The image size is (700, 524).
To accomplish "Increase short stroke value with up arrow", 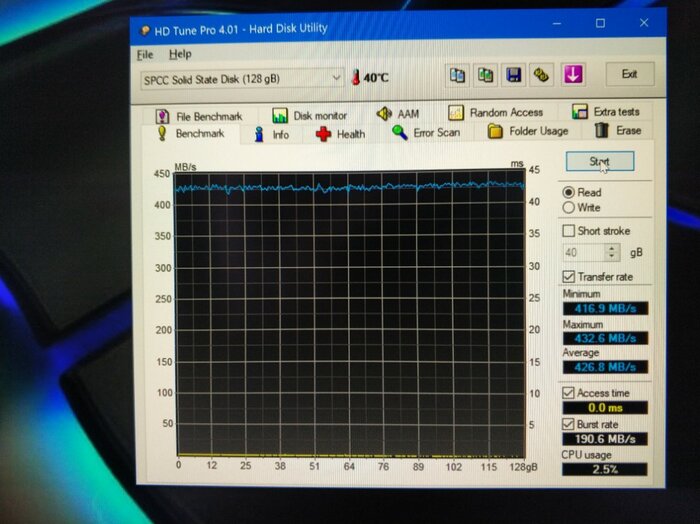I will pos(612,248).
